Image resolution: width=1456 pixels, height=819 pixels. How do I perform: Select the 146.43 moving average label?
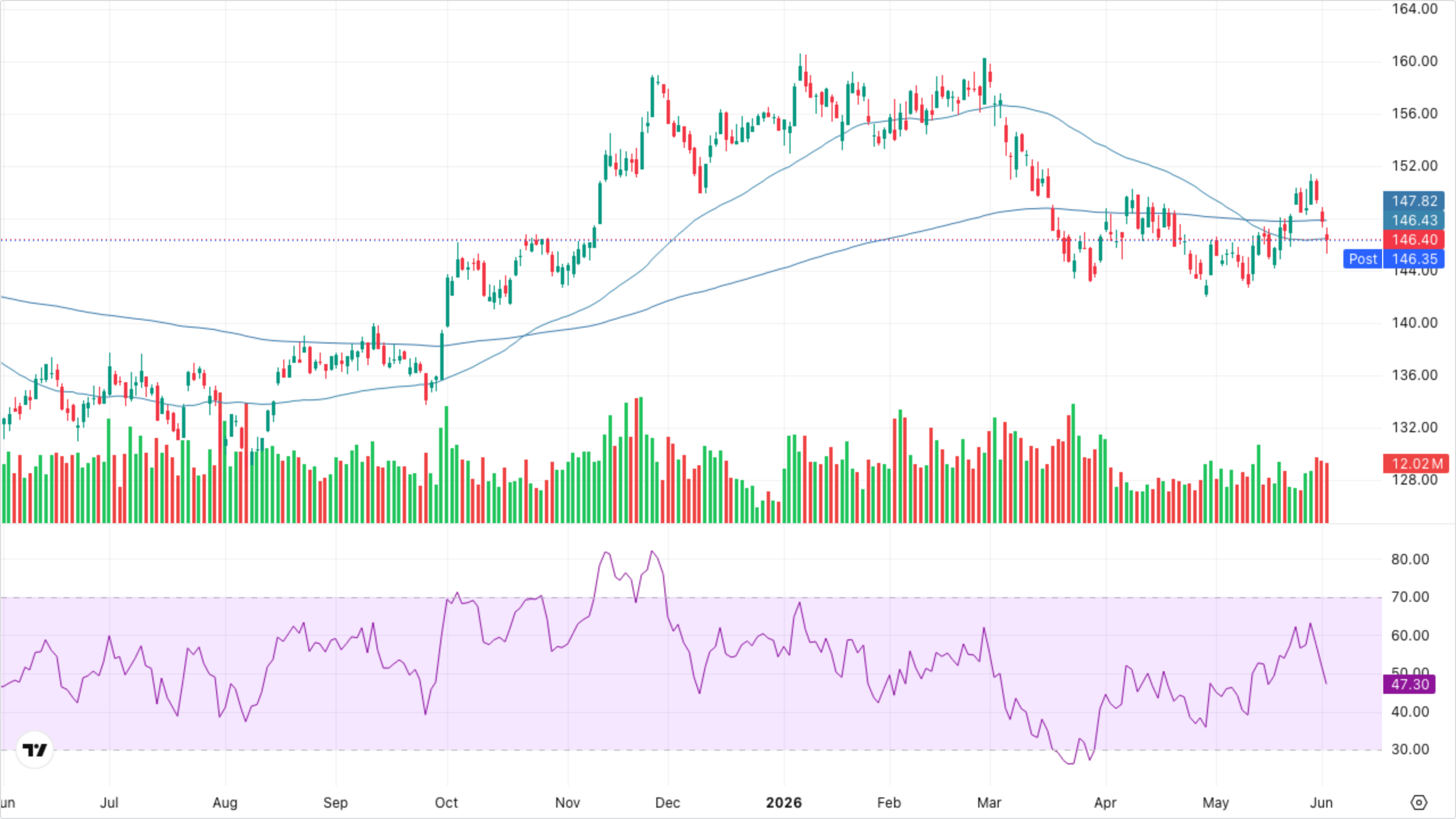pyautogui.click(x=1414, y=220)
